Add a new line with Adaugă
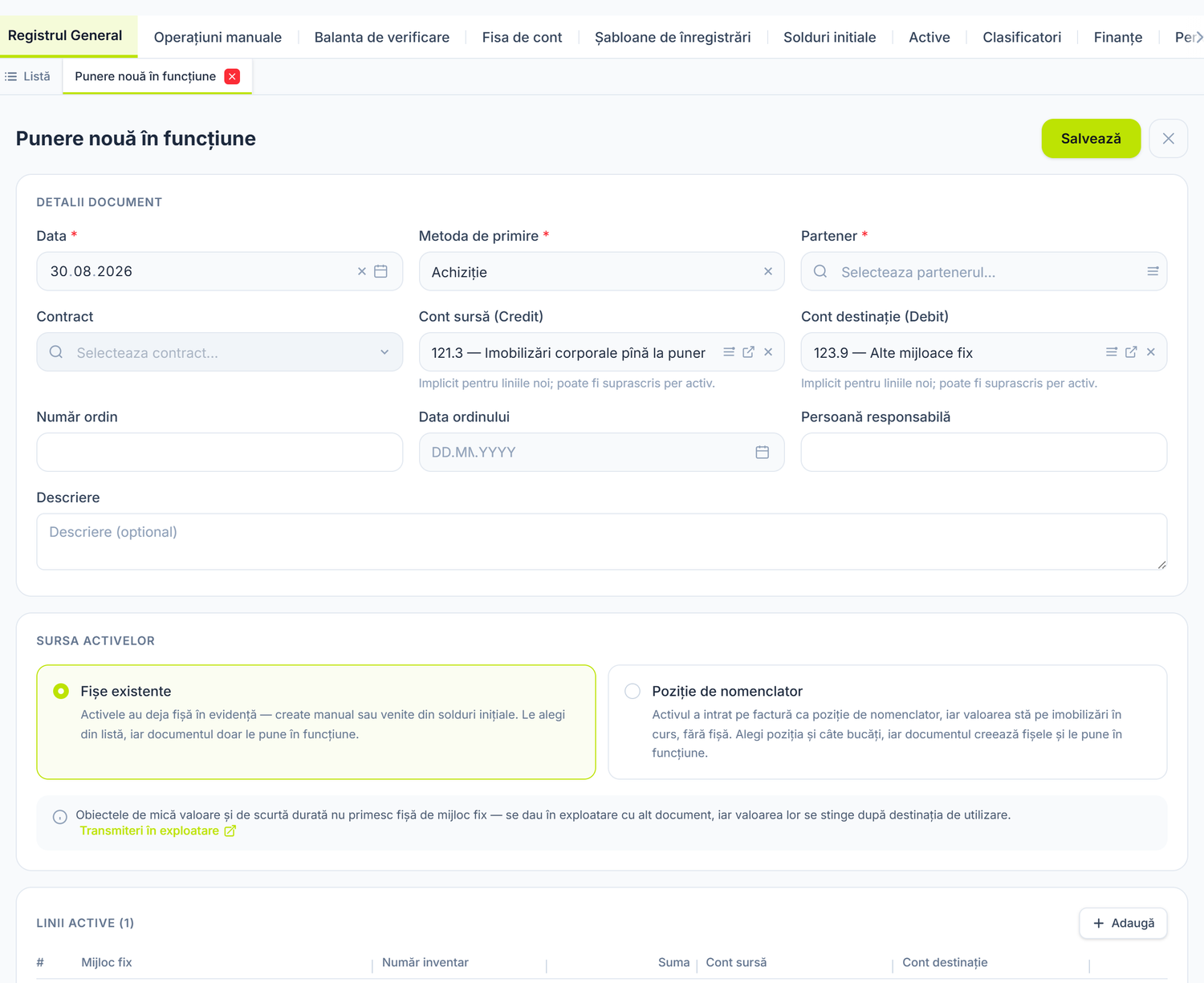1204x983 pixels. tap(1123, 923)
